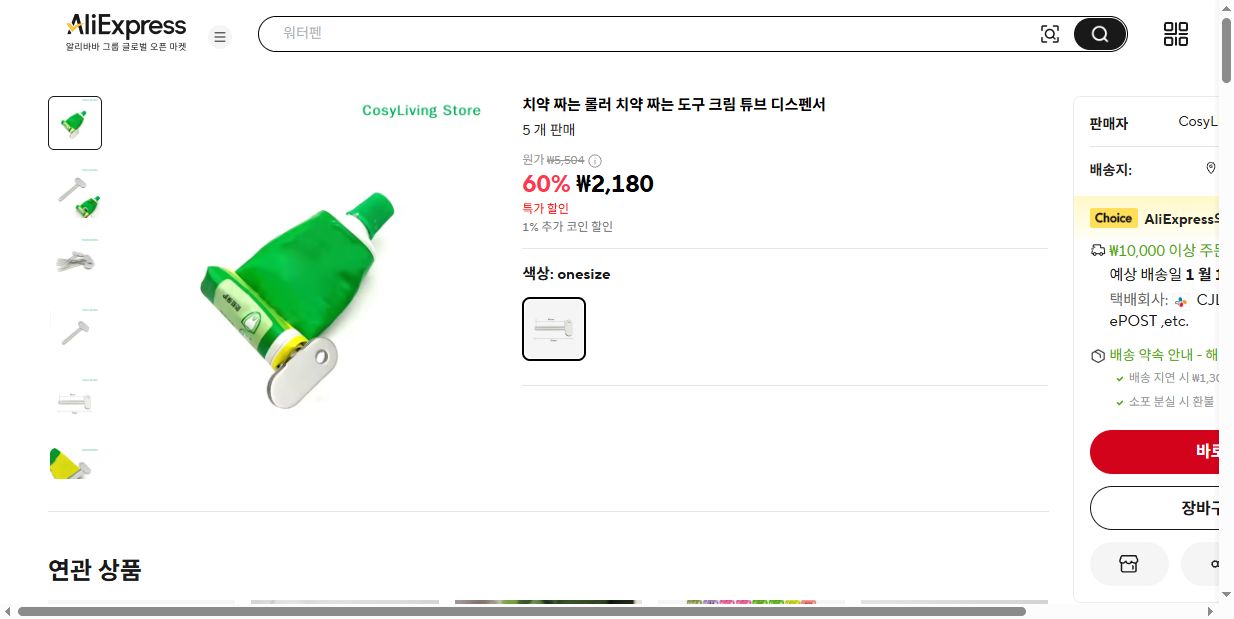
Task: Select the yellow-green last product thumbnail
Action: [x=74, y=462]
